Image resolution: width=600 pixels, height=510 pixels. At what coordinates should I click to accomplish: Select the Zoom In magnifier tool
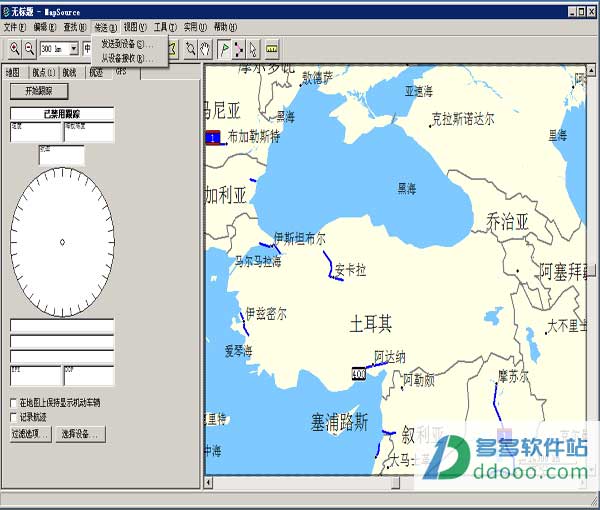[15, 49]
